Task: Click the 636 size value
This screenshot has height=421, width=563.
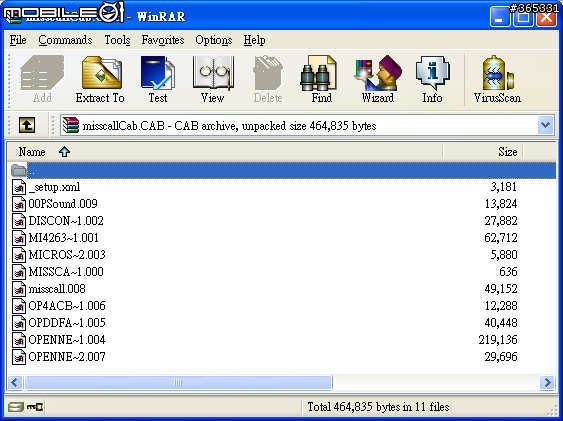Action: click(508, 272)
